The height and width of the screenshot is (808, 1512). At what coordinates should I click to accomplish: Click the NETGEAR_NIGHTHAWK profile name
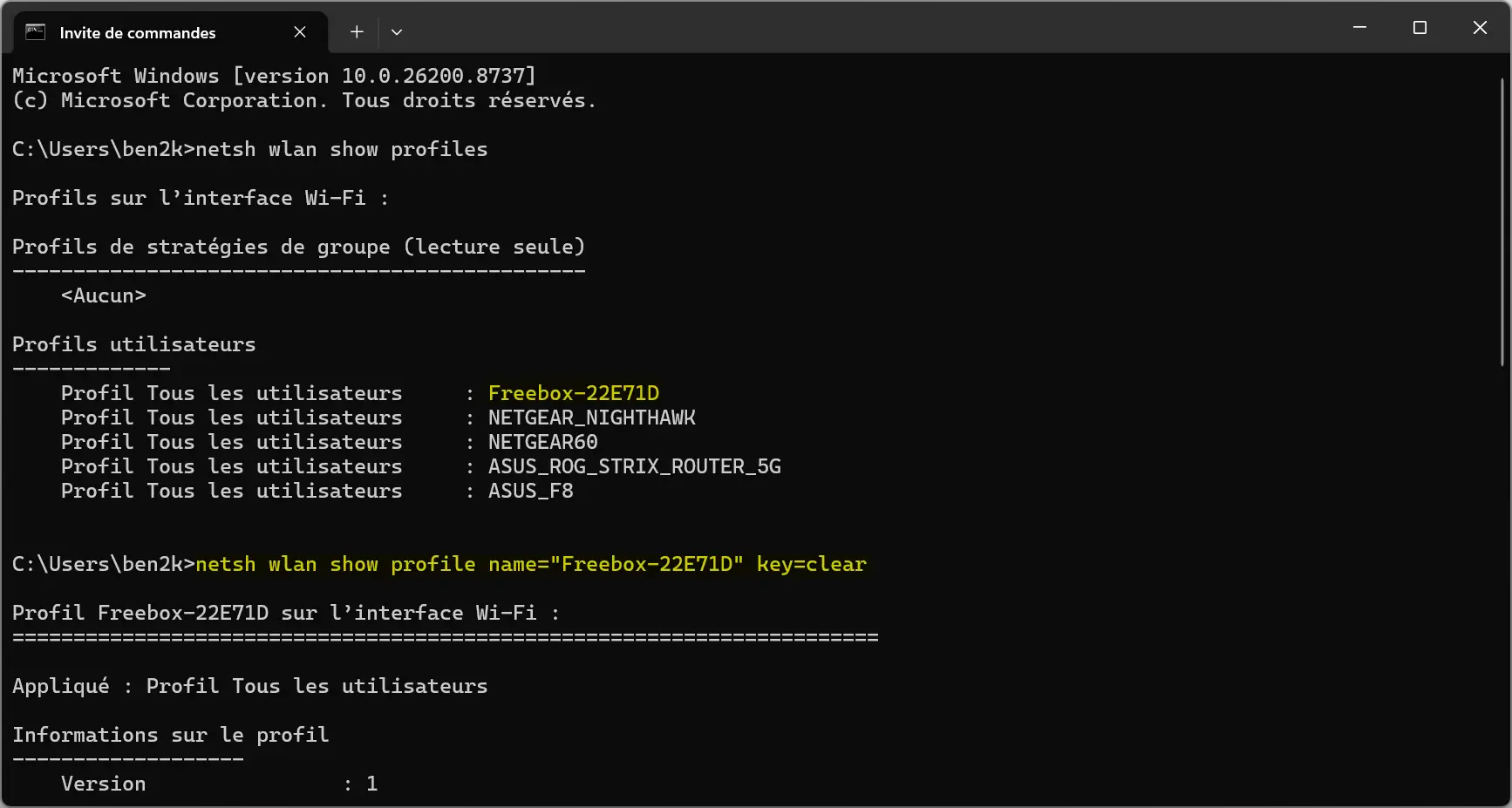pyautogui.click(x=592, y=418)
